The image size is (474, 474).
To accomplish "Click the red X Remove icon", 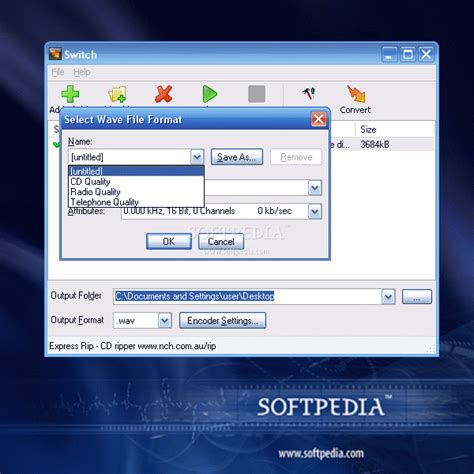I will [164, 94].
